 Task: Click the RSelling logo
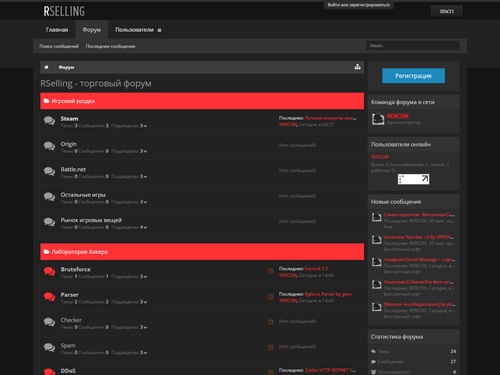[64, 11]
